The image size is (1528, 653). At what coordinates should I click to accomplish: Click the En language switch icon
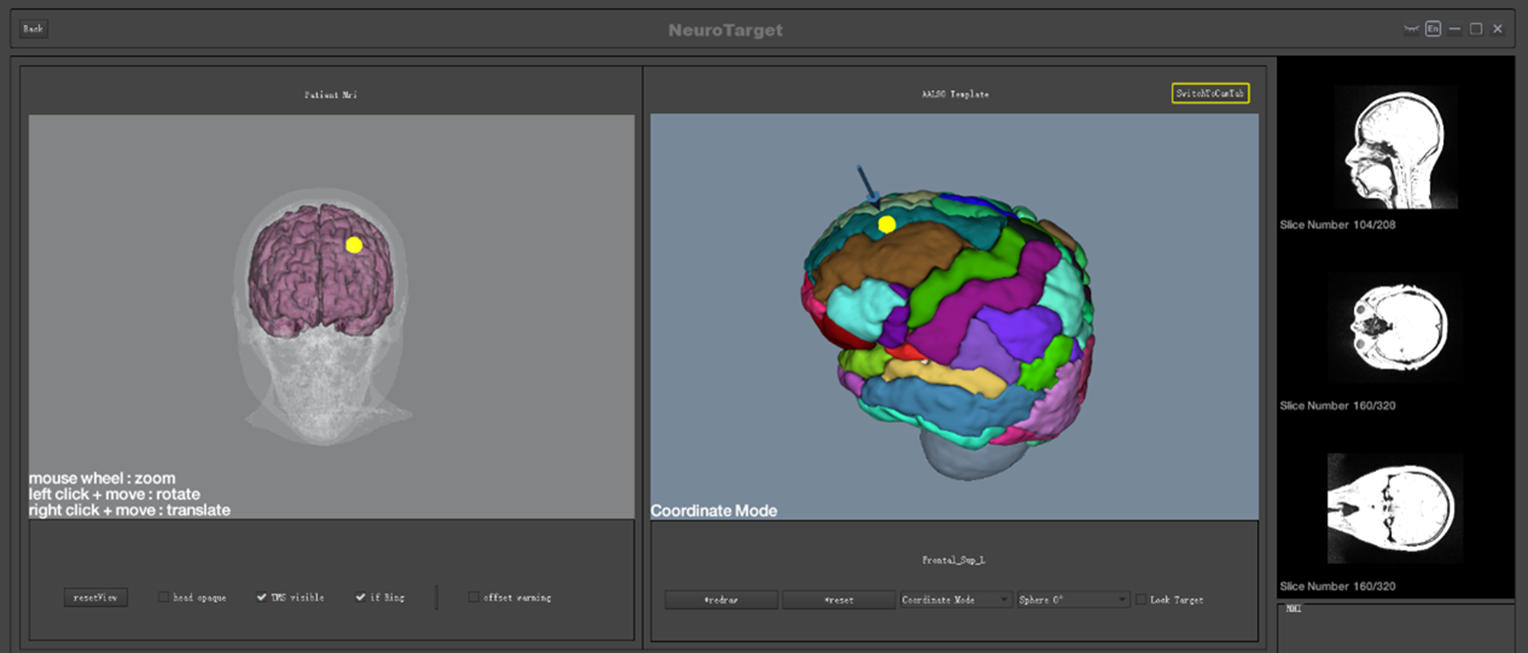pos(1433,29)
